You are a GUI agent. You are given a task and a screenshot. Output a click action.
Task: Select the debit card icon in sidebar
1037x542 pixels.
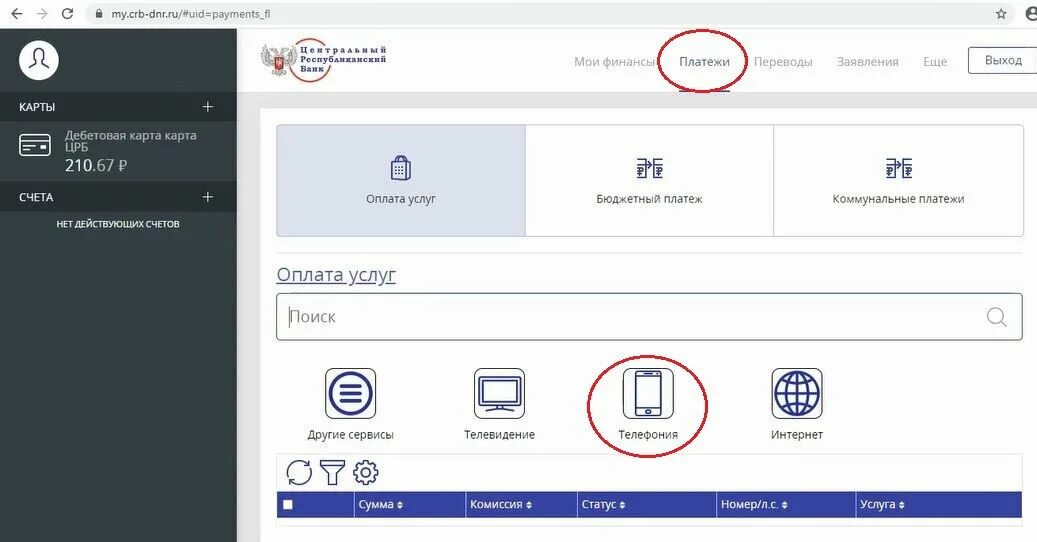coord(35,145)
